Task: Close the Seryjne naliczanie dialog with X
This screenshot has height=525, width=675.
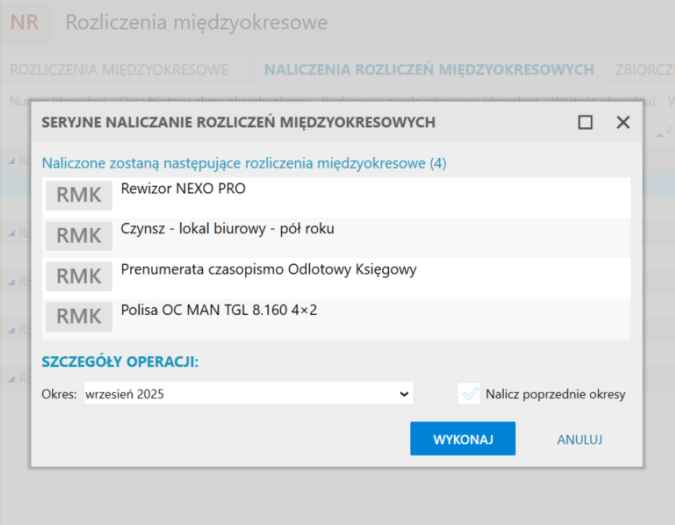Action: [623, 122]
